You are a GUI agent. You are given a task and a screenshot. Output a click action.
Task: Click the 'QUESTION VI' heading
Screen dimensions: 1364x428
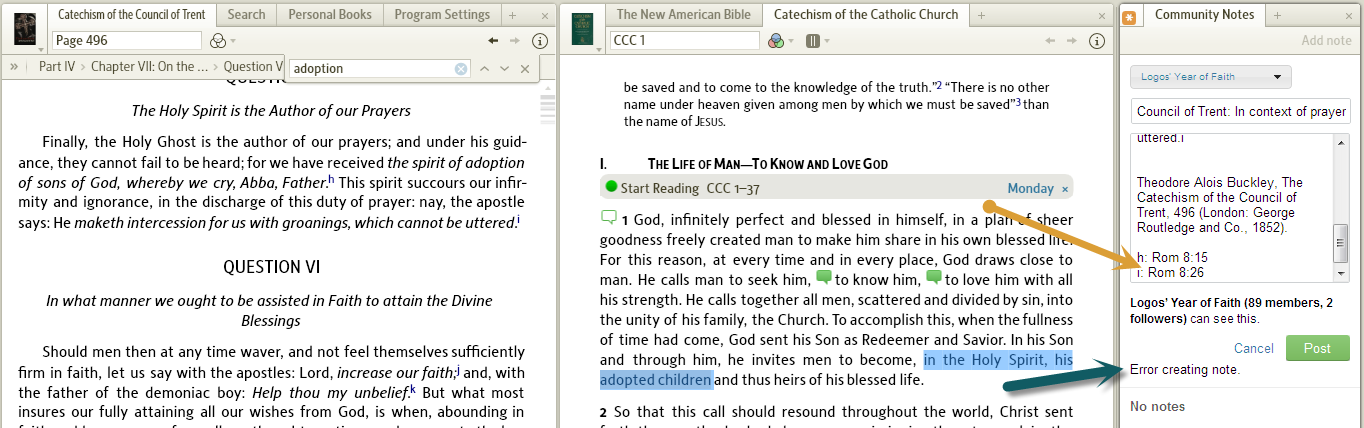pos(273,267)
